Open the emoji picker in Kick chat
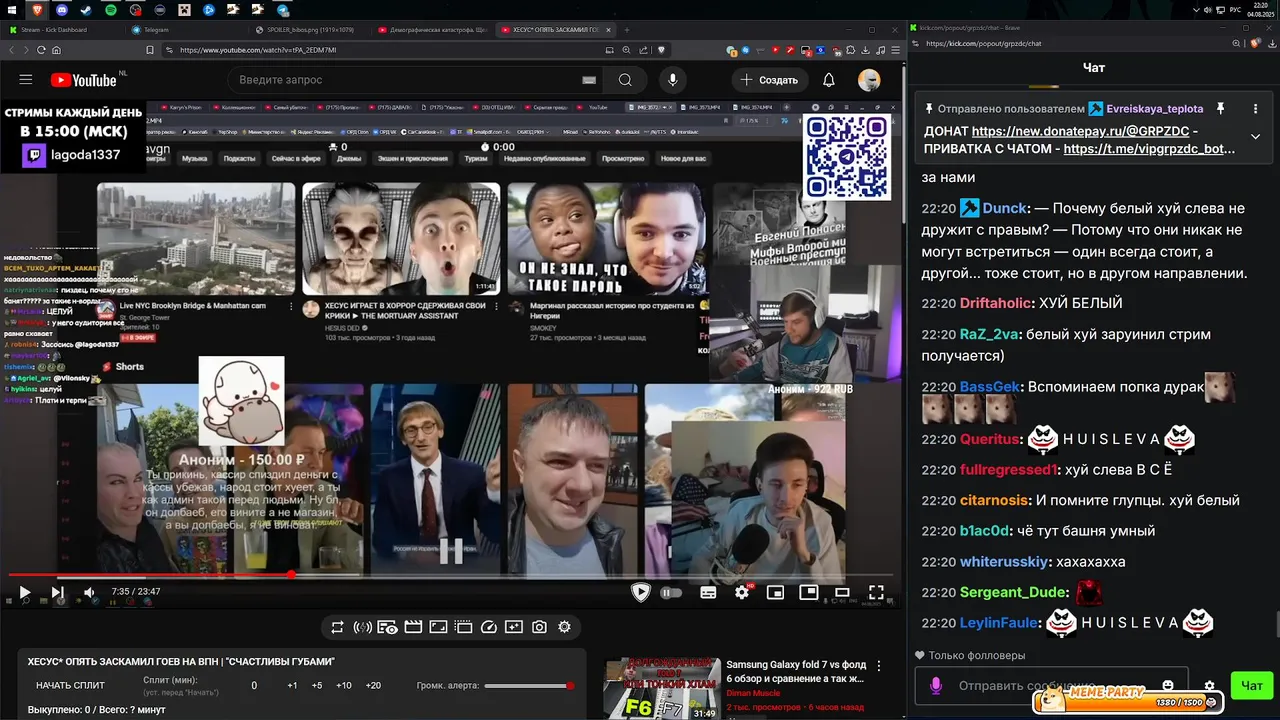The width and height of the screenshot is (1280, 720). click(x=1168, y=686)
